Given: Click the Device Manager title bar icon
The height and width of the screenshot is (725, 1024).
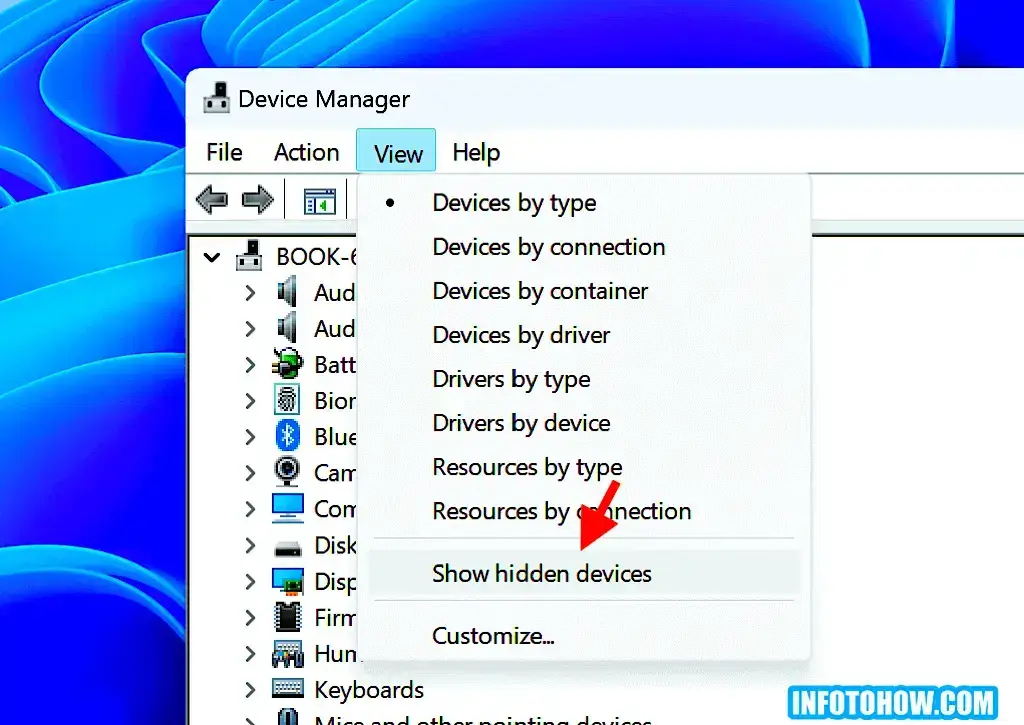Looking at the screenshot, I should 217,98.
